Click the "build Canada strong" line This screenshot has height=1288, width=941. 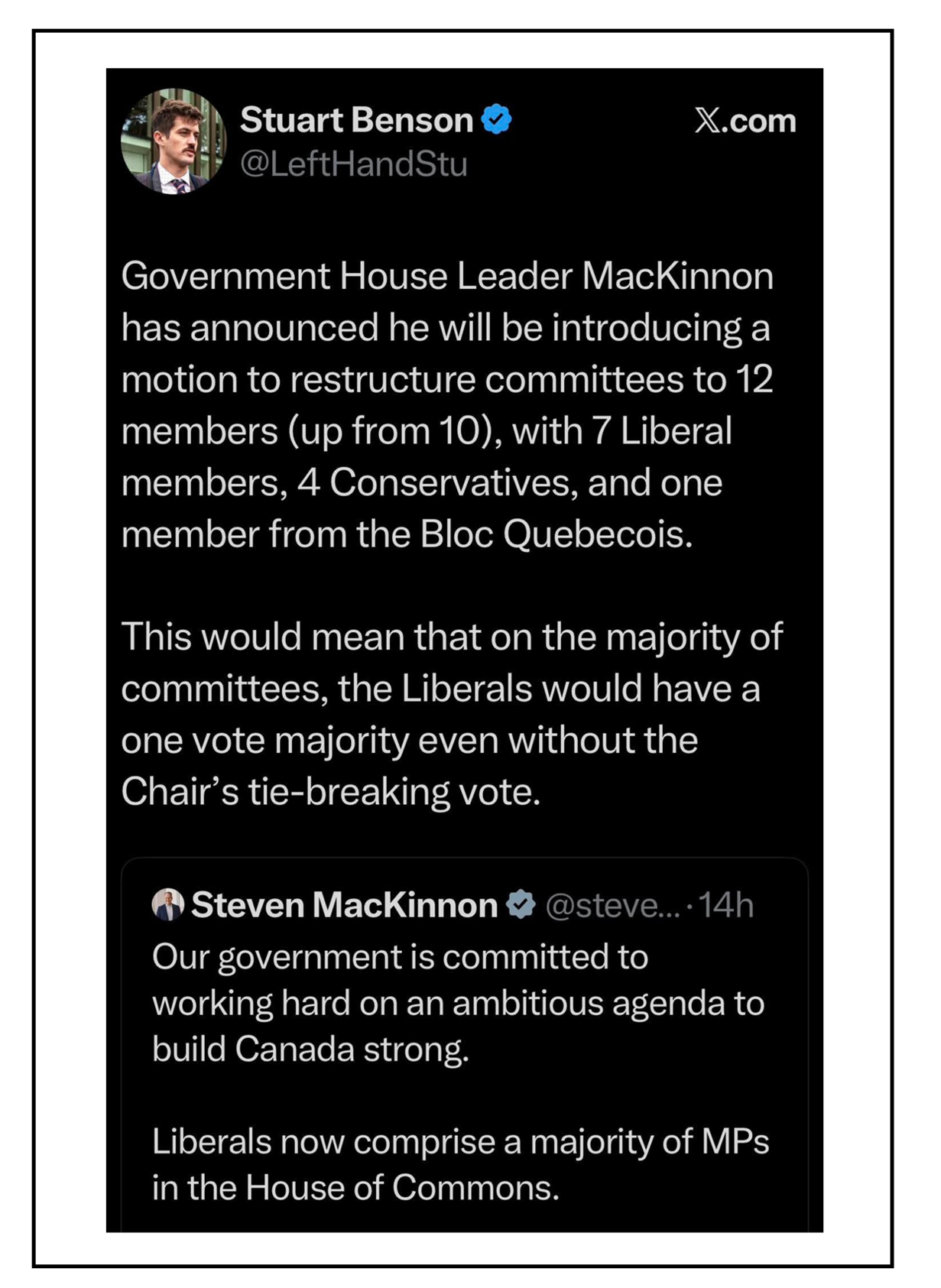(310, 1050)
